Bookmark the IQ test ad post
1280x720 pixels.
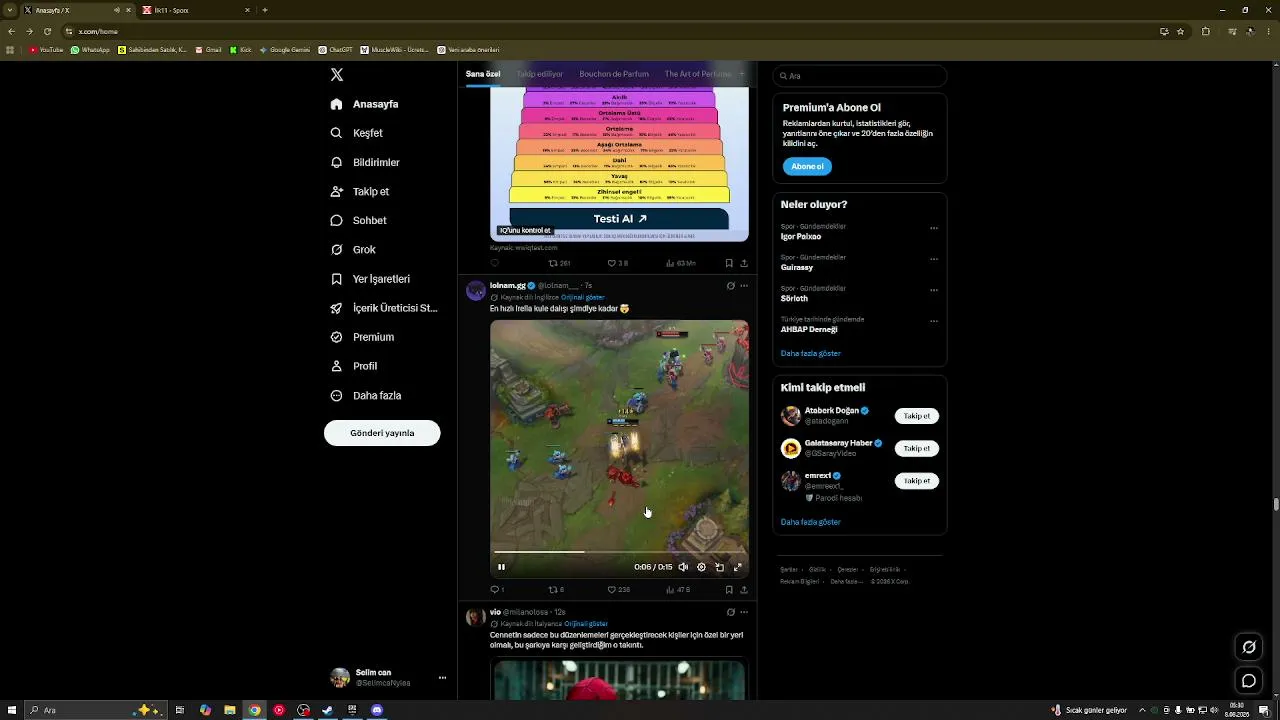(729, 263)
